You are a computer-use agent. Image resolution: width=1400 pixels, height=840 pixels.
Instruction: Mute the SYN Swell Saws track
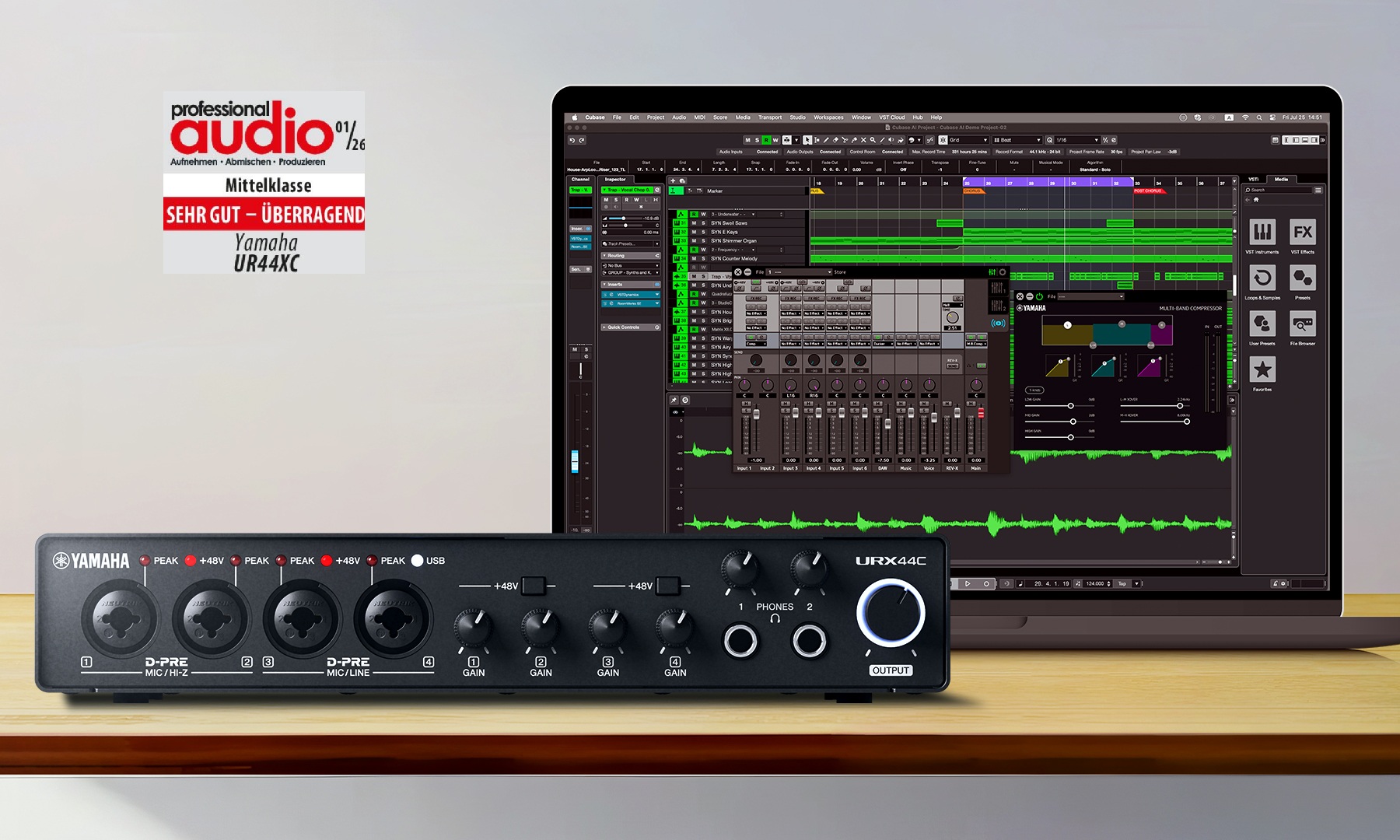(x=695, y=223)
